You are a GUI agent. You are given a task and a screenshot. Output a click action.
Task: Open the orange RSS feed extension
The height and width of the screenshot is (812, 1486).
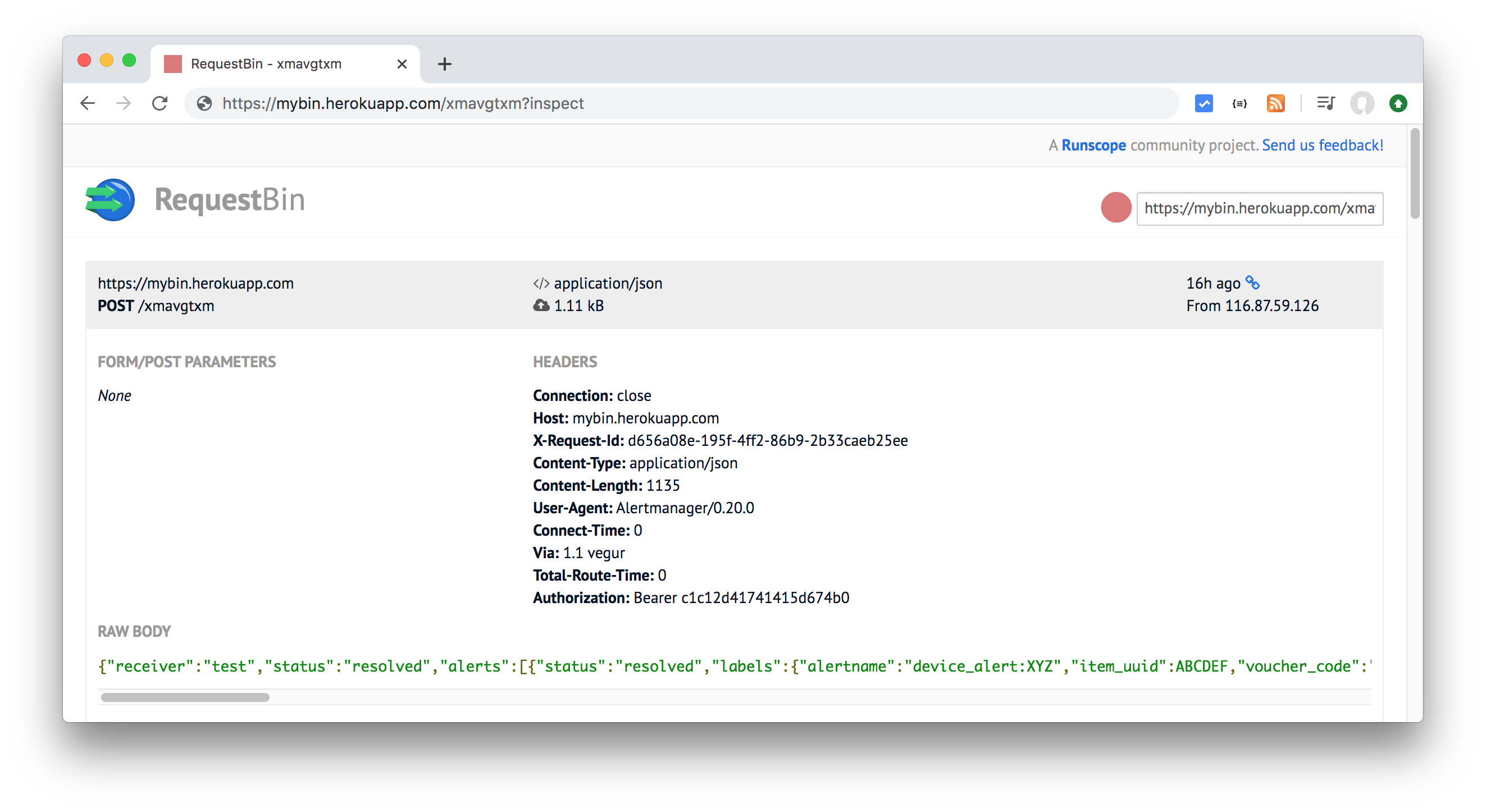click(x=1275, y=104)
